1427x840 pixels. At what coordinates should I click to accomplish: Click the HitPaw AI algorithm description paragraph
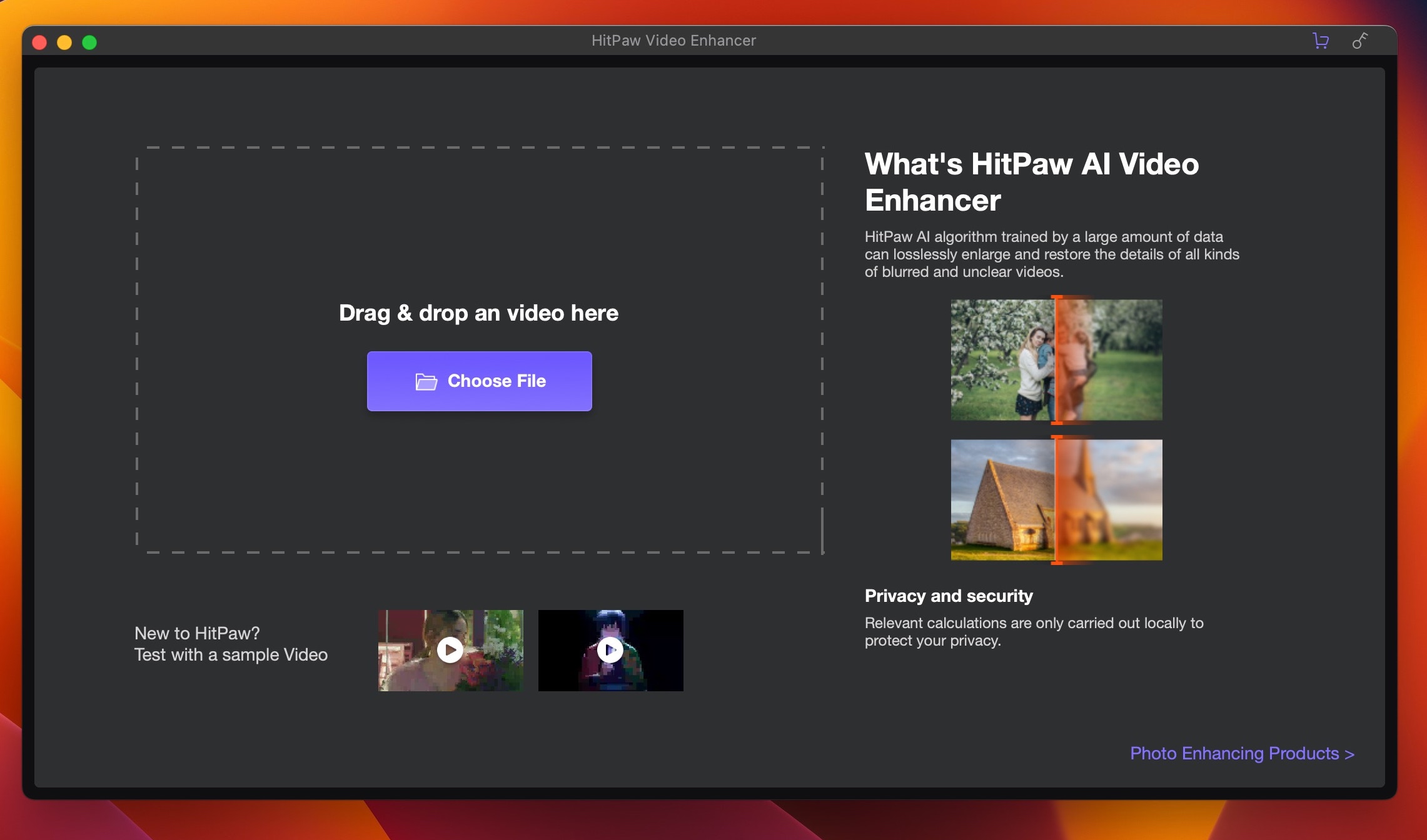(x=1052, y=254)
